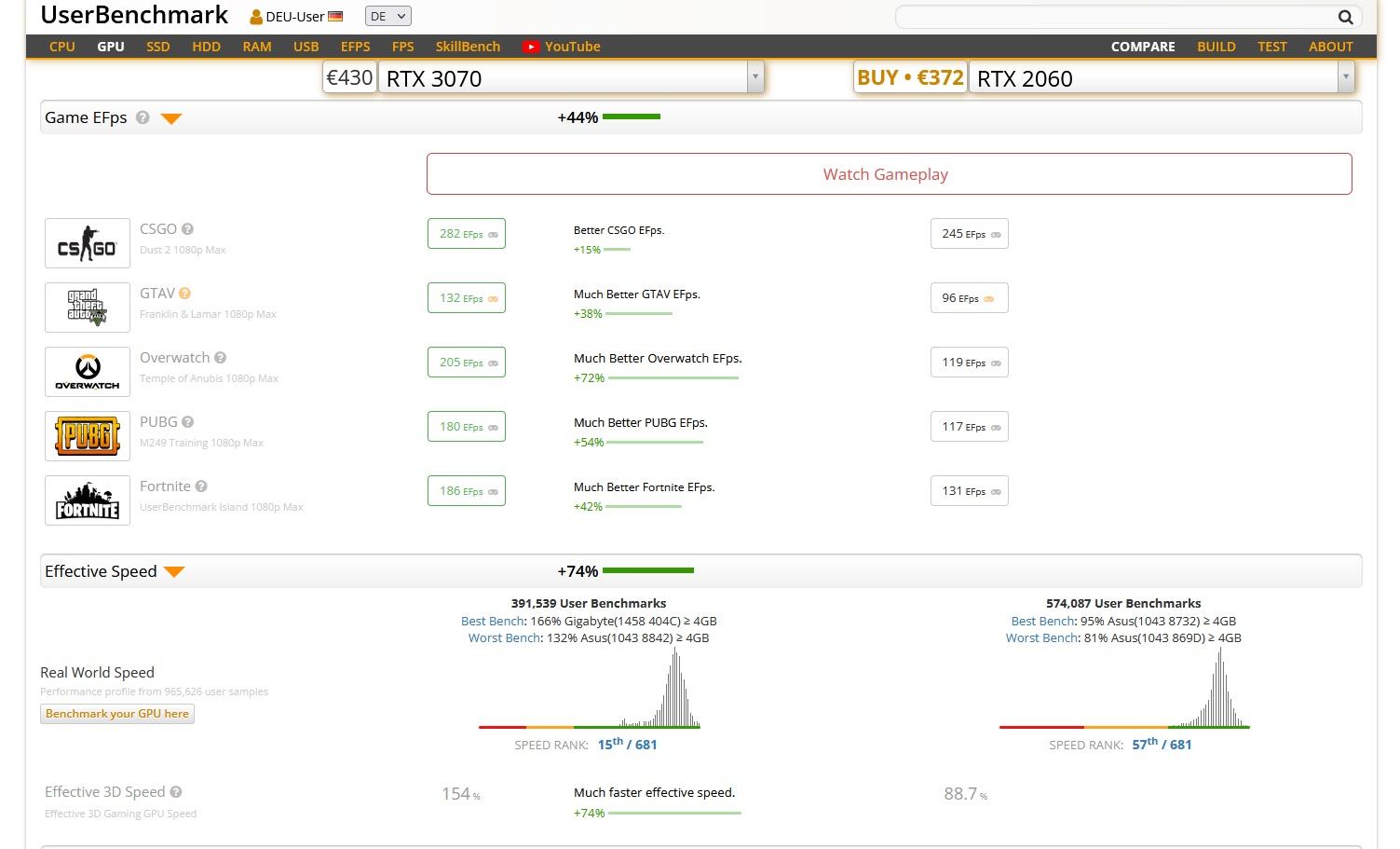1400x849 pixels.
Task: Click the link icon in 117 EFps box
Action: 996,428
